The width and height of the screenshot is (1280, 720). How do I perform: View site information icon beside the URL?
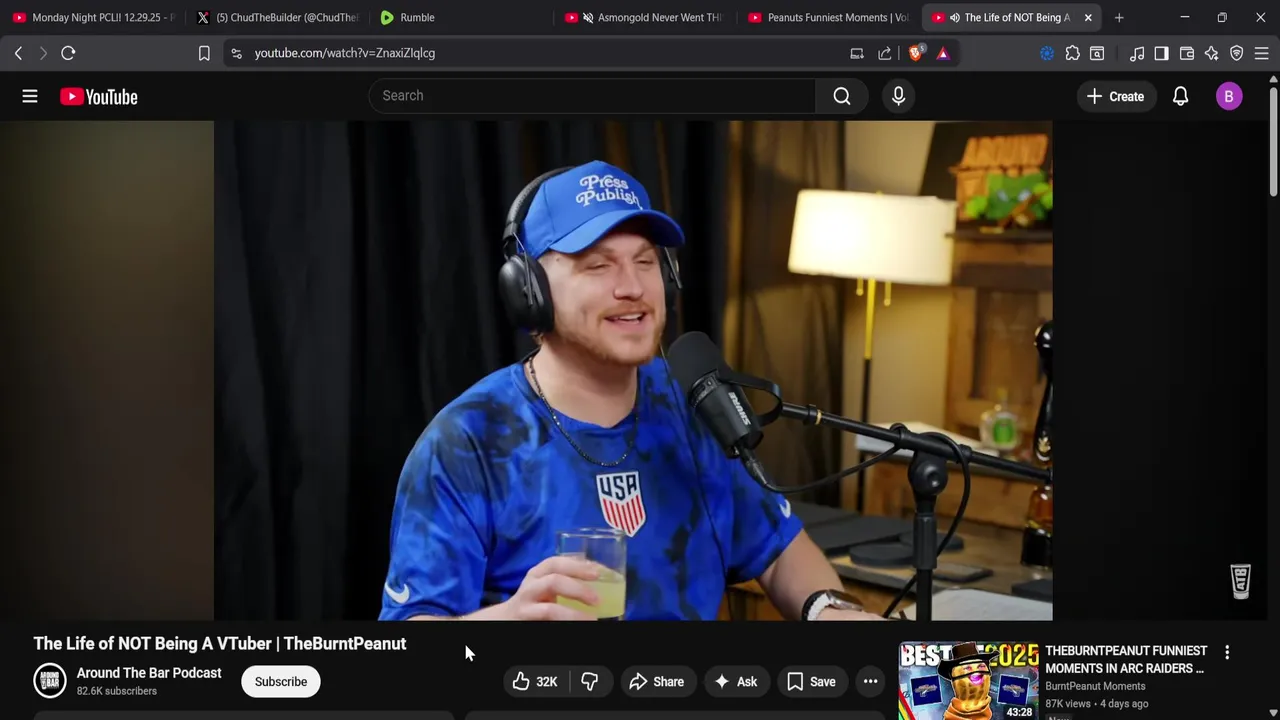236,53
